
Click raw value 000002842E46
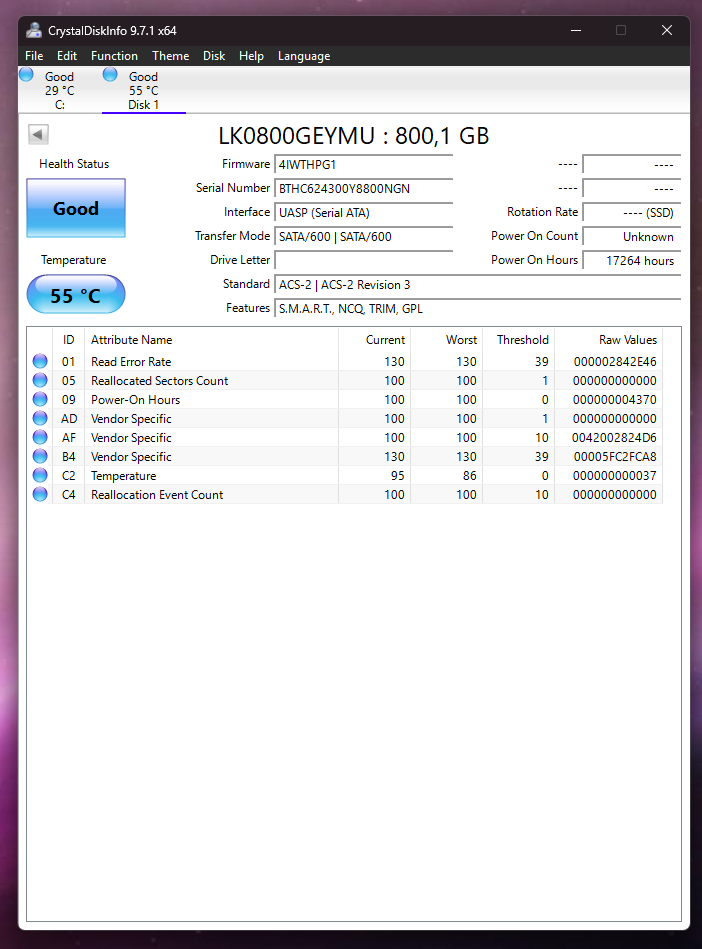[615, 361]
